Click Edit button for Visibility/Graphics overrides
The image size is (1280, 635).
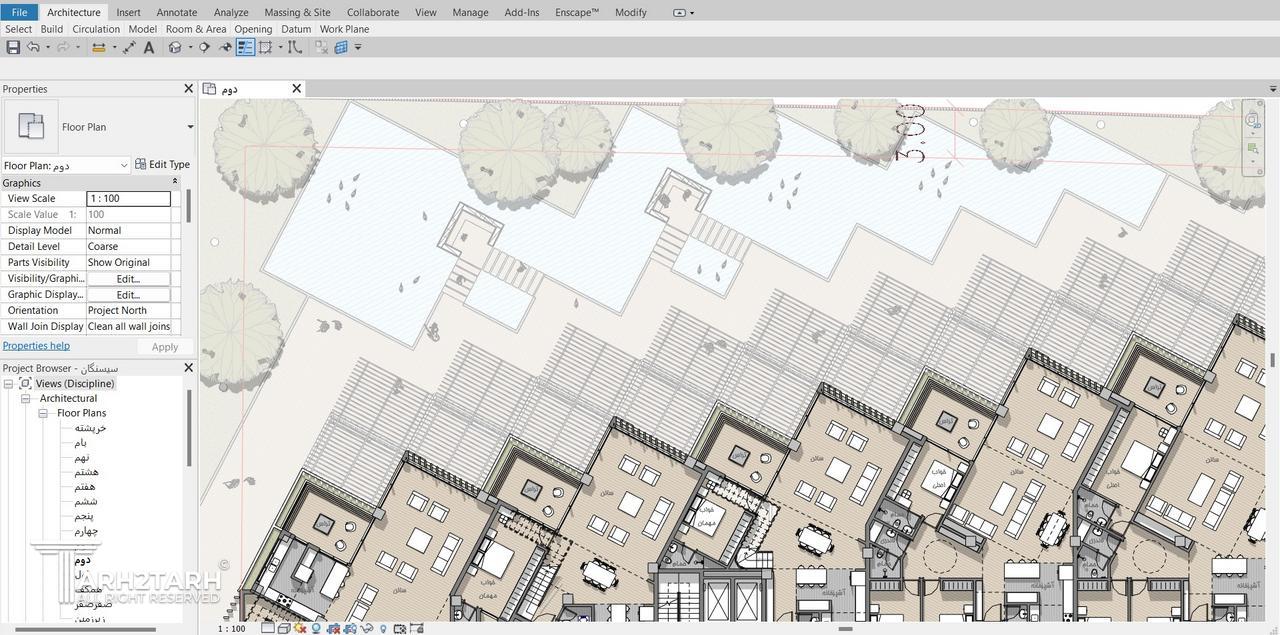(128, 279)
